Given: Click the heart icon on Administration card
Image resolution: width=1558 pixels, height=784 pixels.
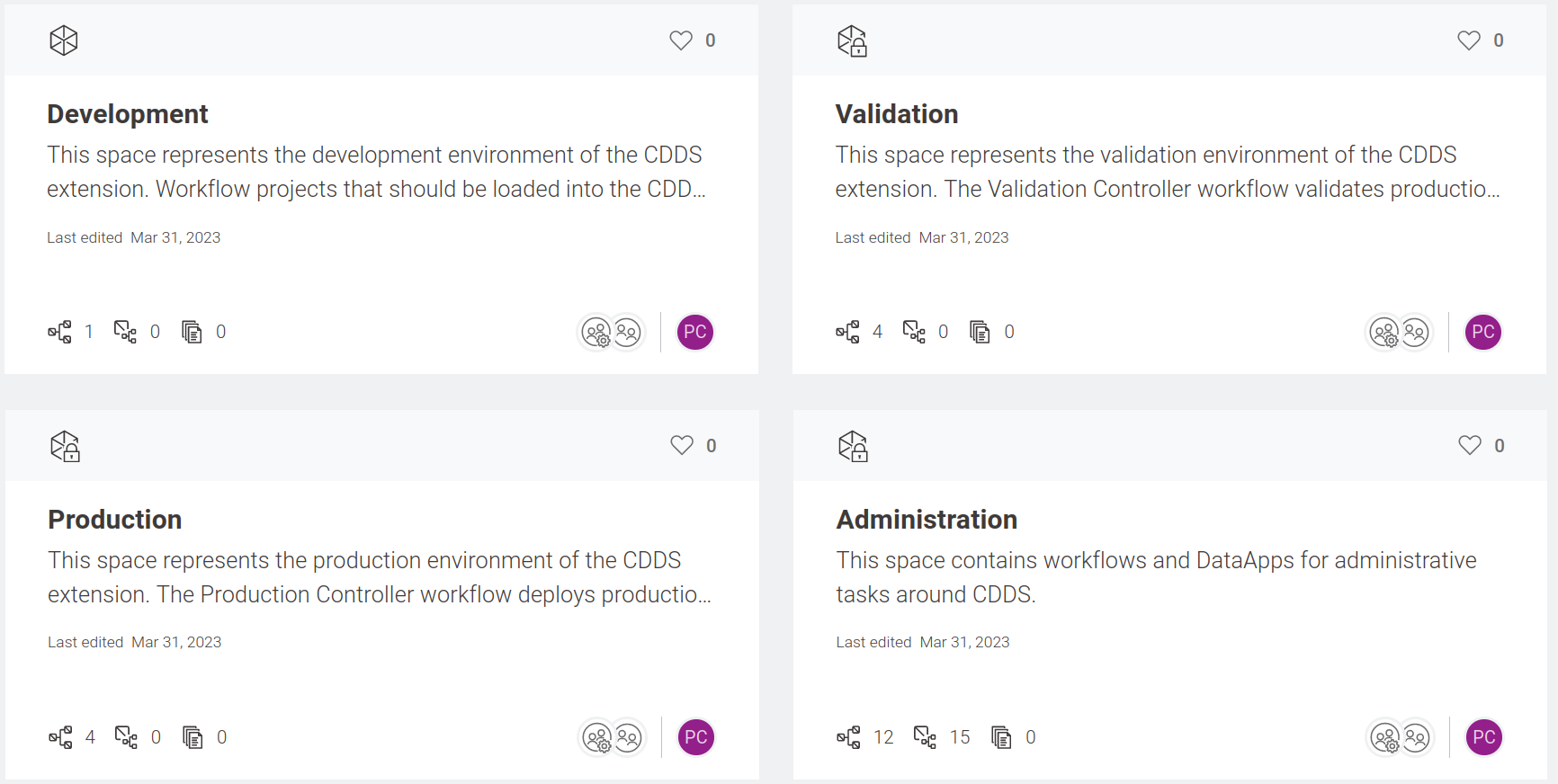Looking at the screenshot, I should pos(1470,446).
